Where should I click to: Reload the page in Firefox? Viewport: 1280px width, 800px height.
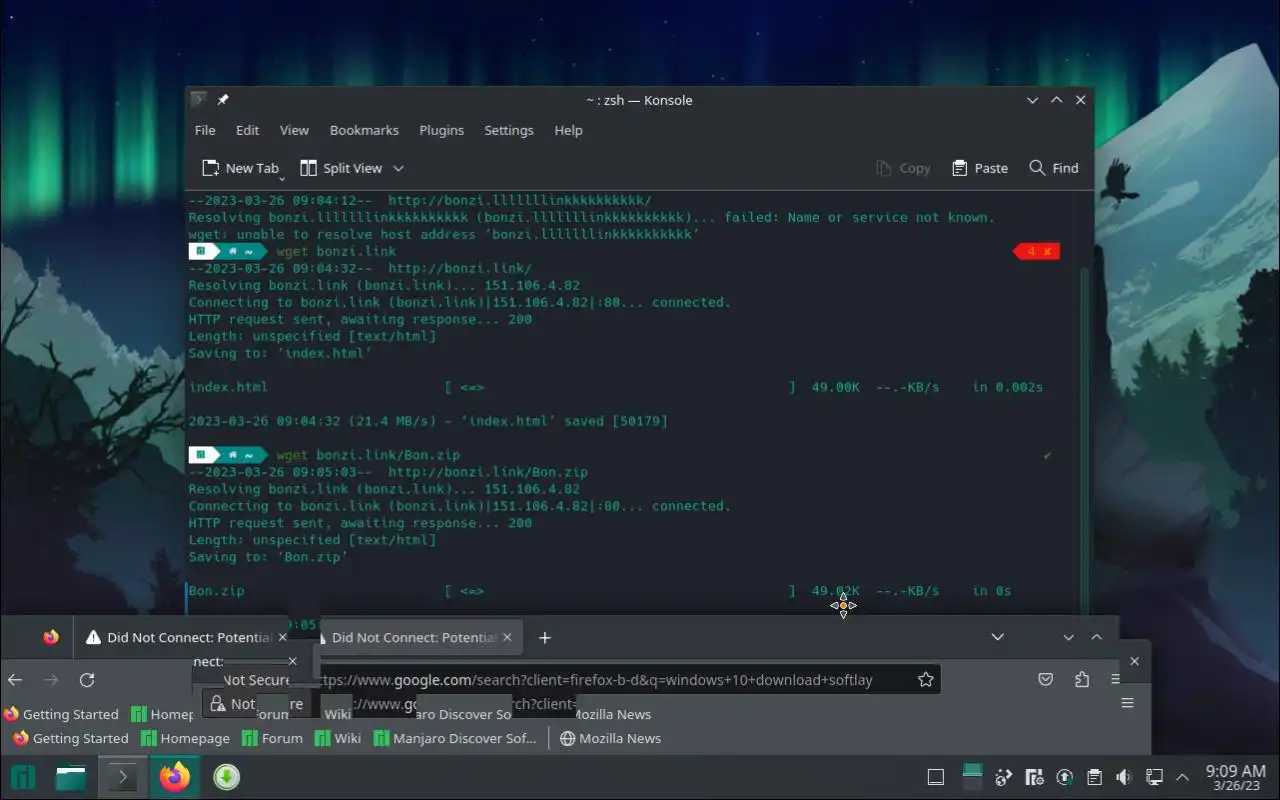click(87, 680)
